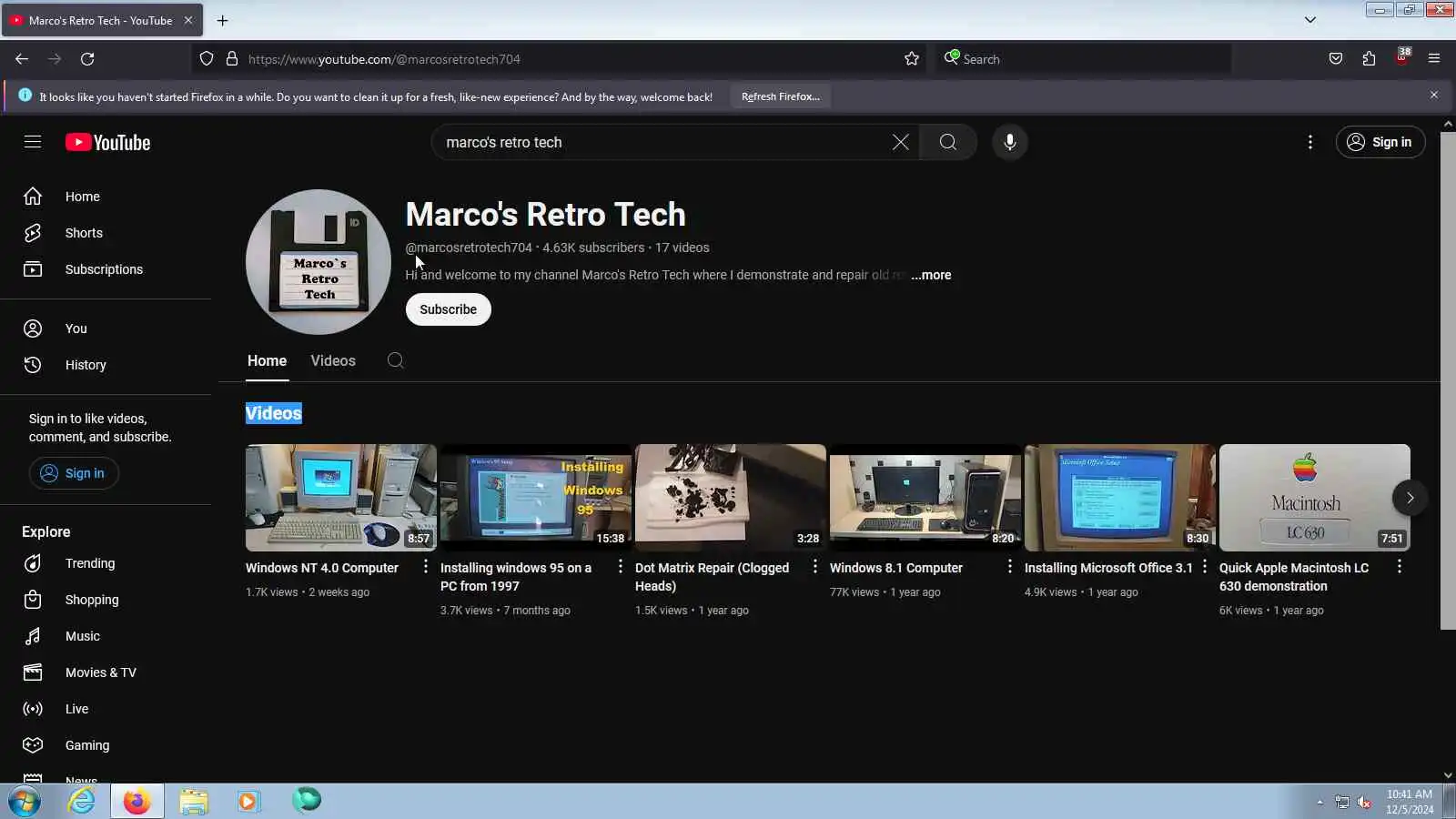
Task: Open Firefox application menu
Action: (1434, 59)
